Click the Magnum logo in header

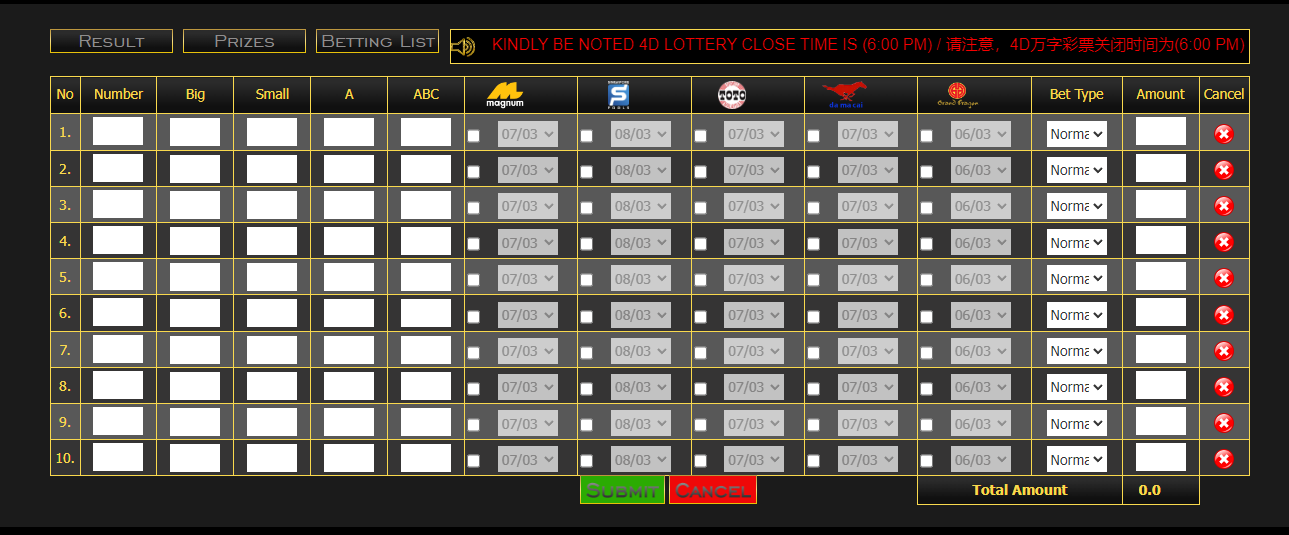pos(505,95)
